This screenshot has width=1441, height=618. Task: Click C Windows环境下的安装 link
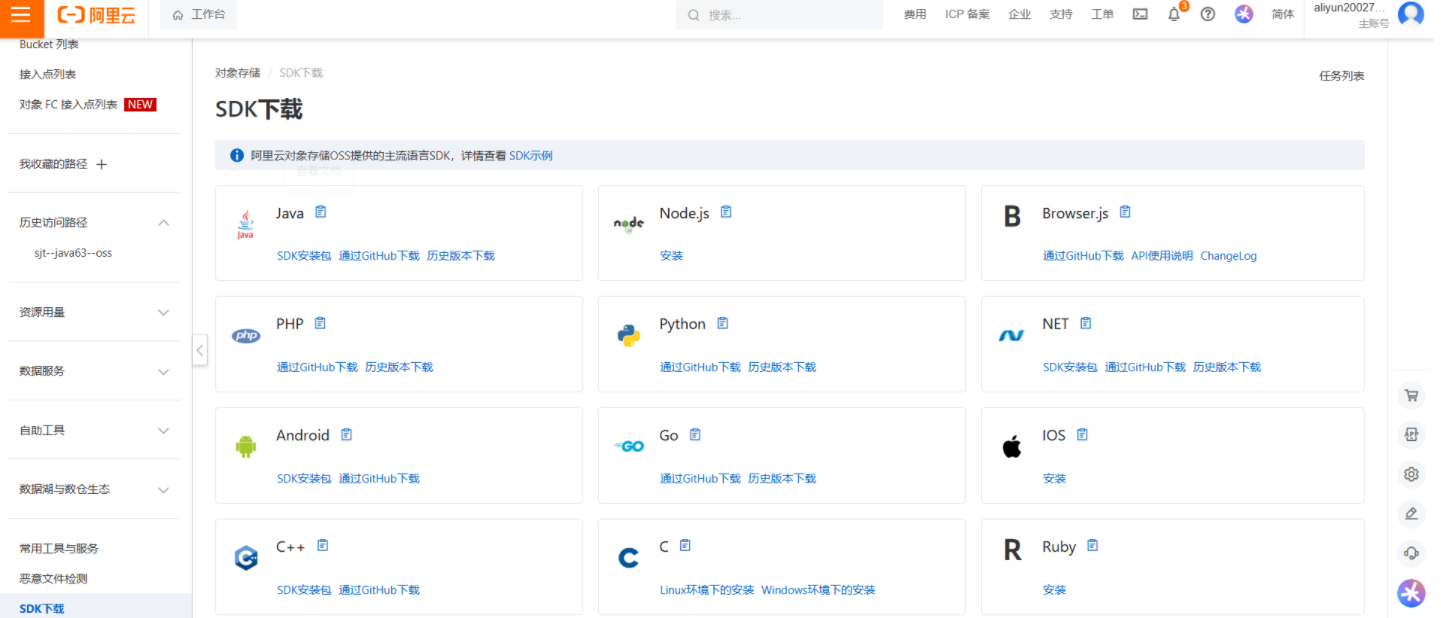pos(818,590)
